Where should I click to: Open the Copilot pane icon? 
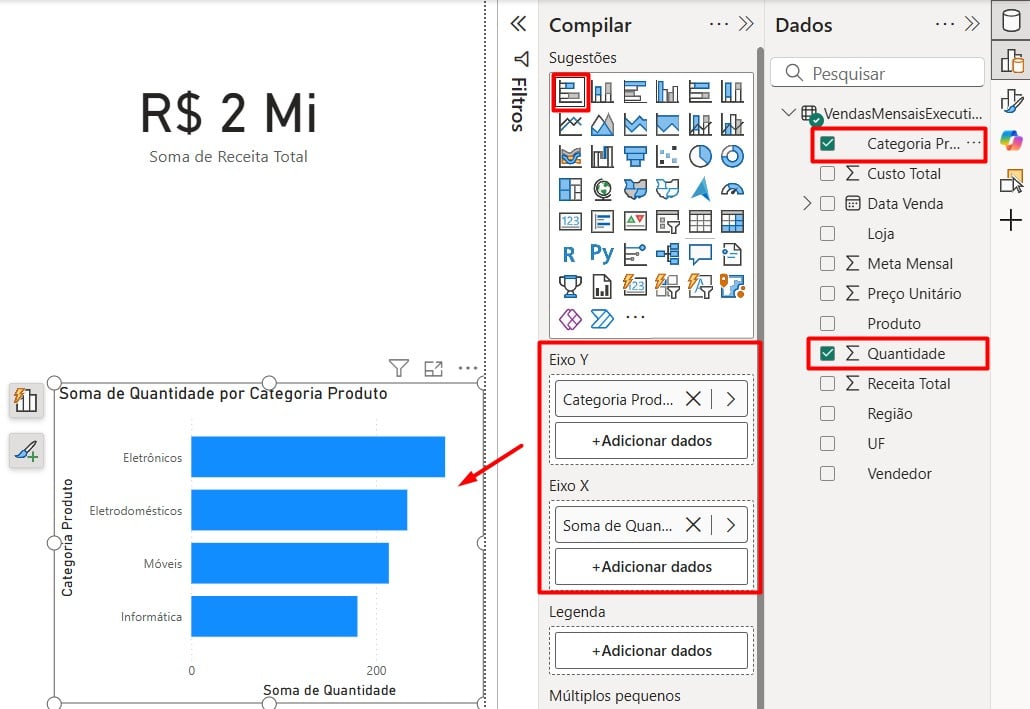pos(1012,140)
